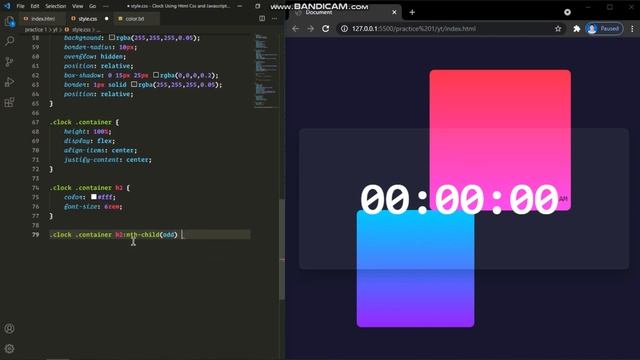Open the Accounts menu icon
This screenshot has width=640, height=360.
(9, 328)
